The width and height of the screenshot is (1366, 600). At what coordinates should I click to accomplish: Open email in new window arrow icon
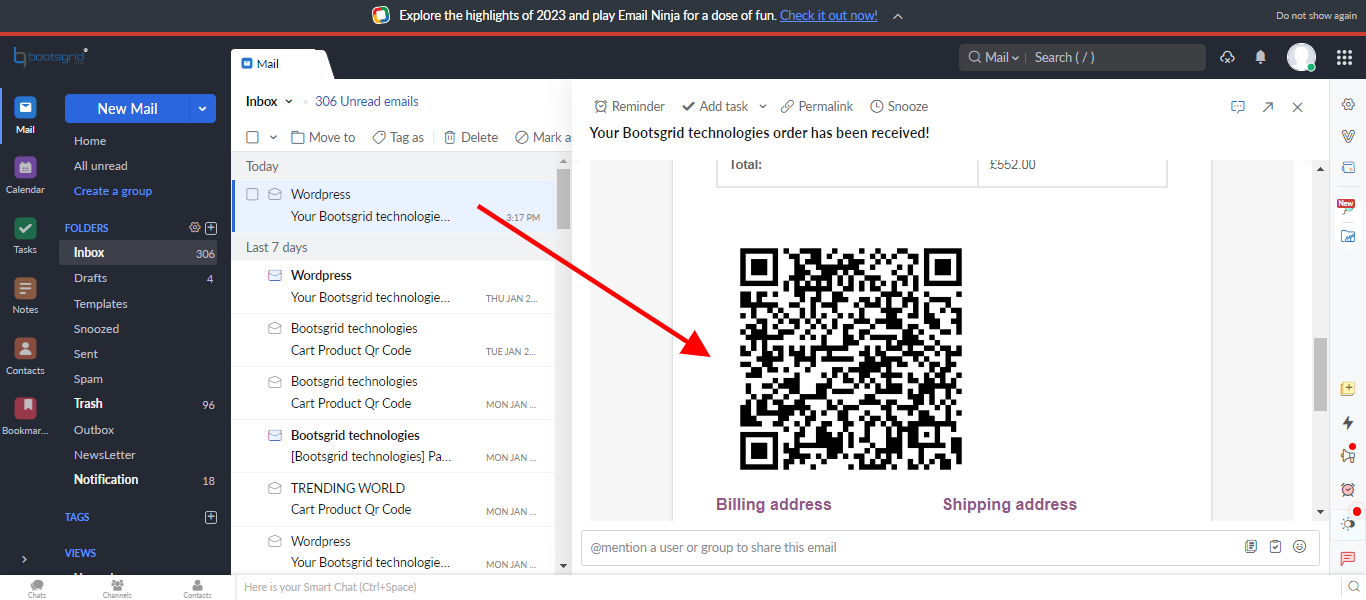pos(1268,107)
